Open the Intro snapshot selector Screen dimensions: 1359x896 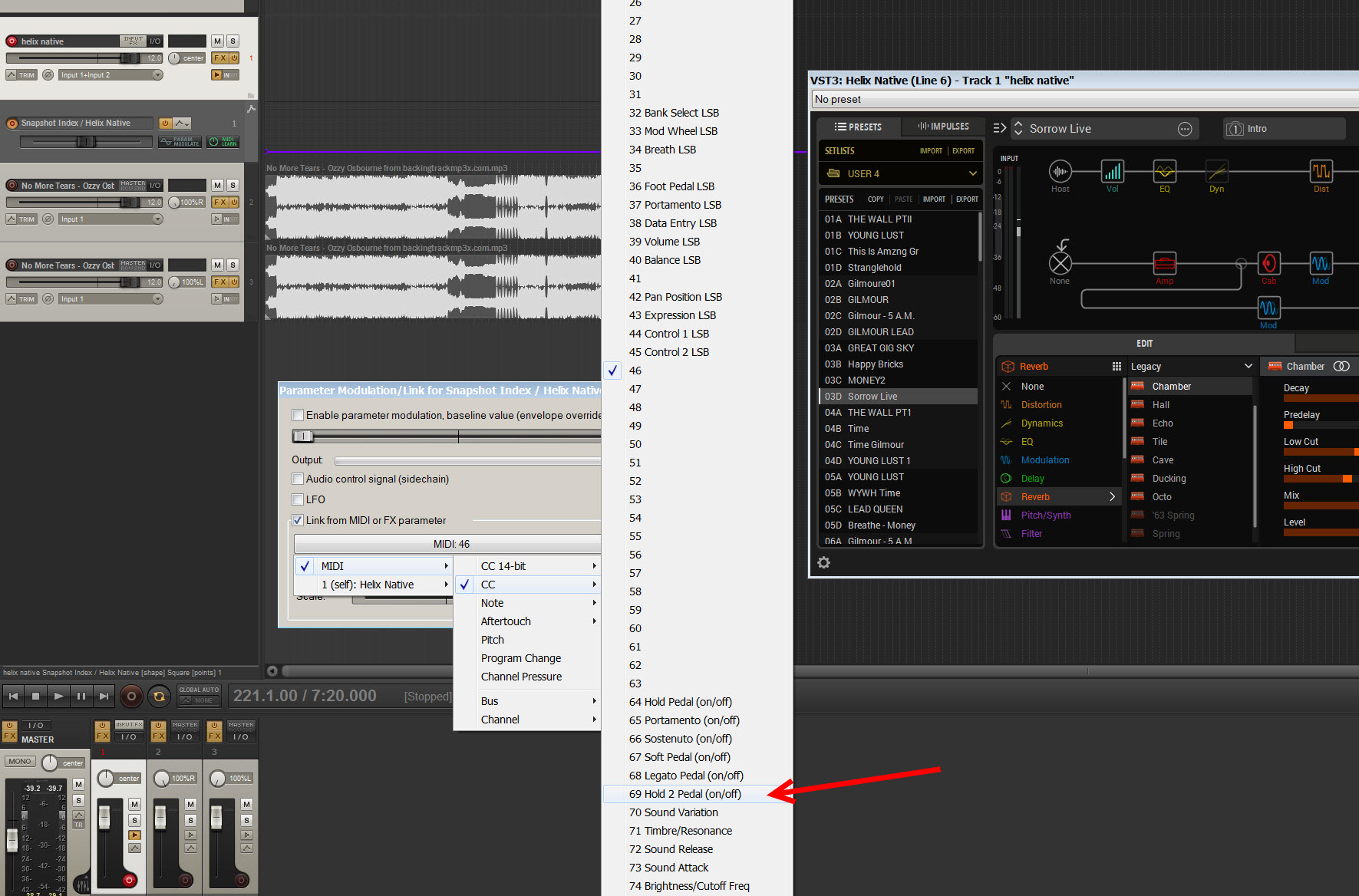pos(1284,129)
